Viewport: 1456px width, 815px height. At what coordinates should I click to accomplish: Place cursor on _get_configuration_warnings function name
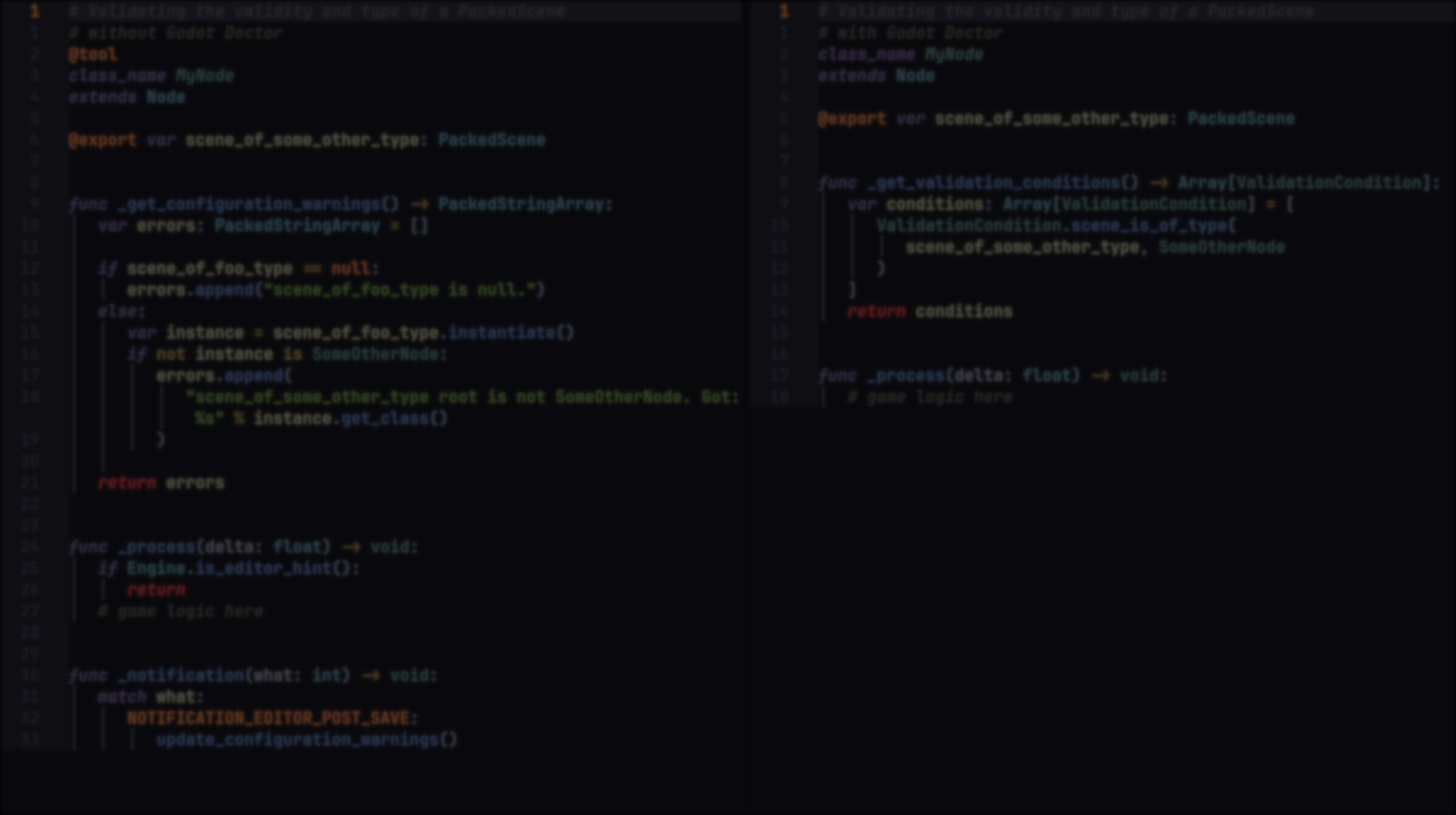(x=248, y=204)
